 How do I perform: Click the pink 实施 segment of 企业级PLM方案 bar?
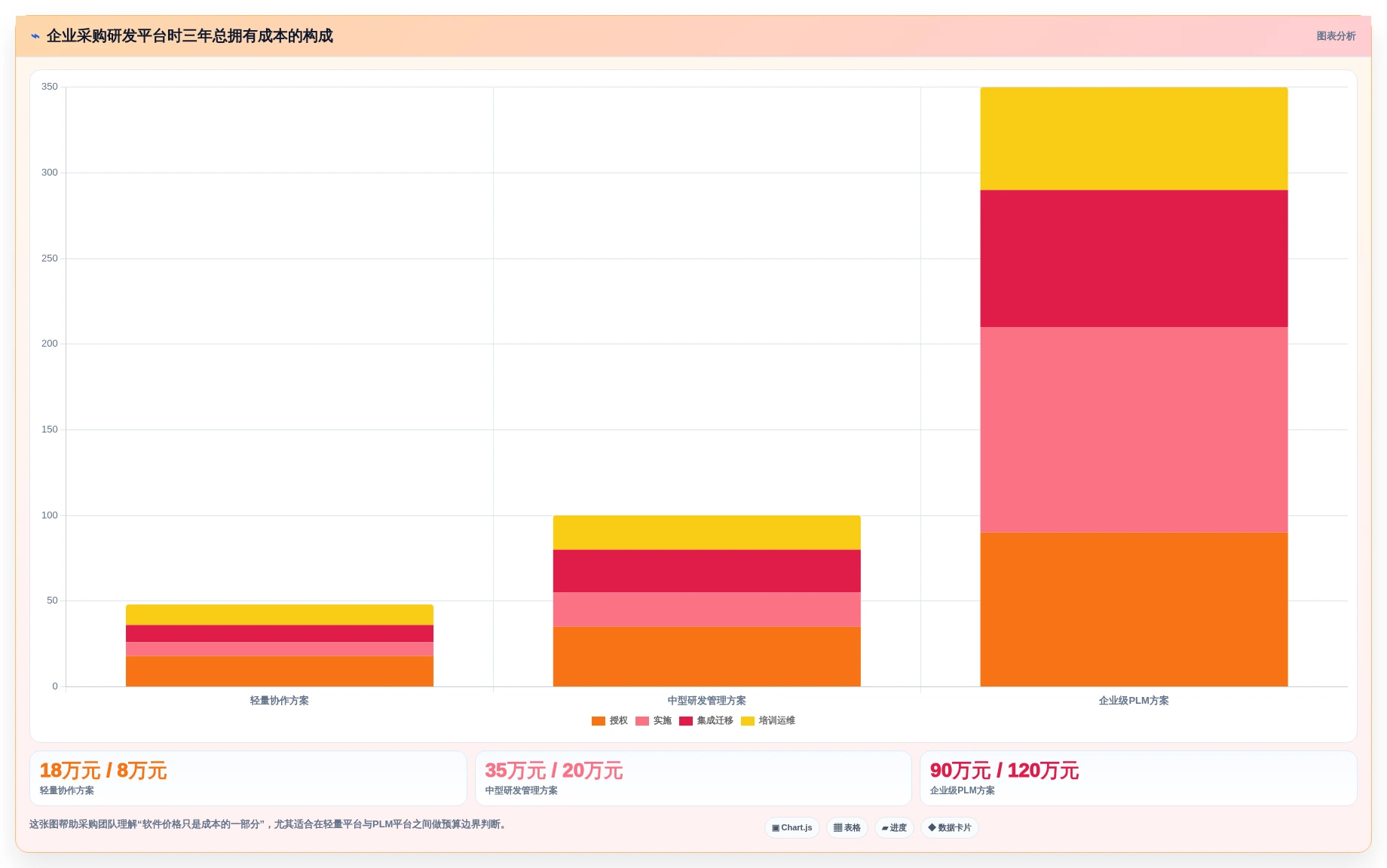pos(1134,429)
